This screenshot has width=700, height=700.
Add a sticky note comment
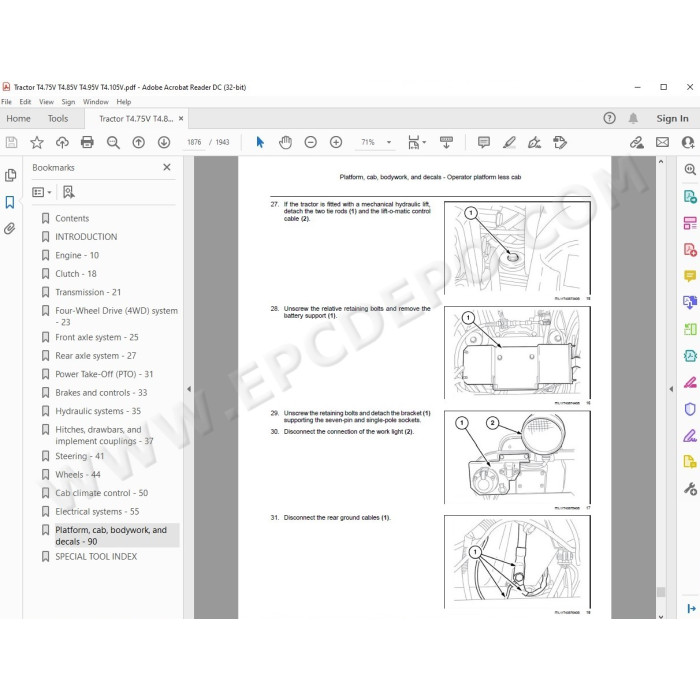click(x=483, y=142)
